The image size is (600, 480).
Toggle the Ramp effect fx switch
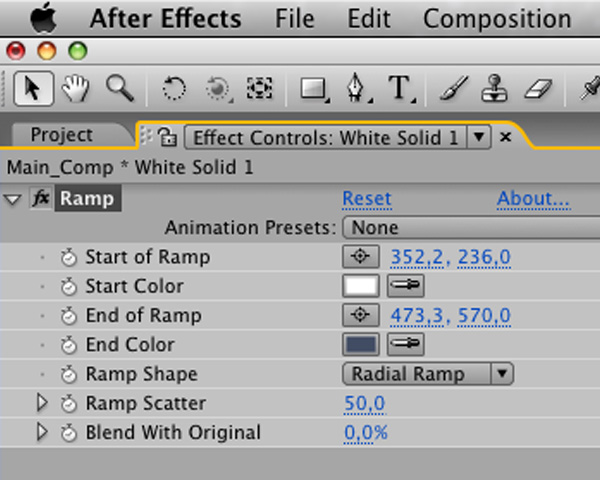(41, 199)
